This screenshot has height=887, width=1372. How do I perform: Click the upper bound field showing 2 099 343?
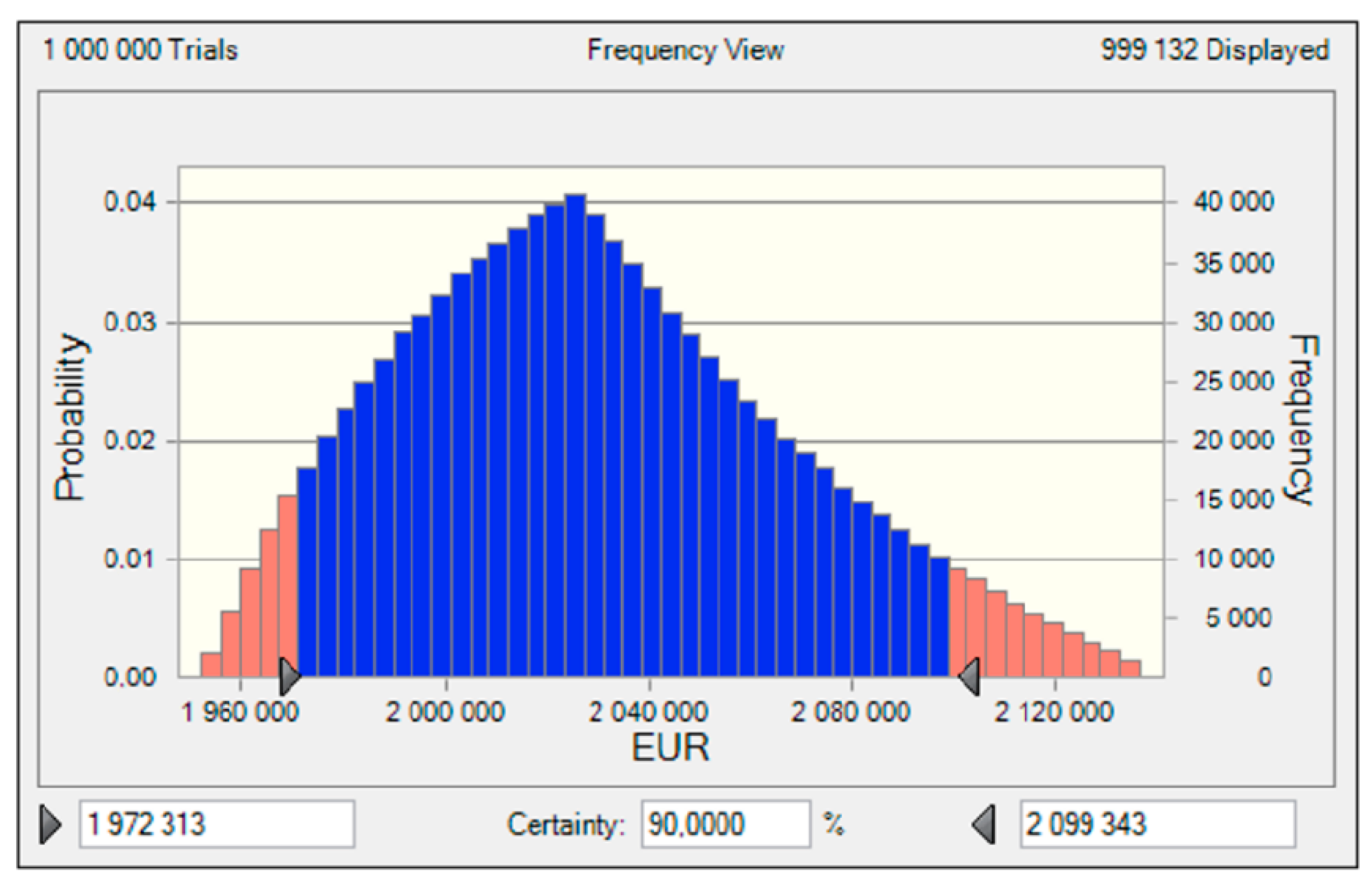[x=1157, y=824]
